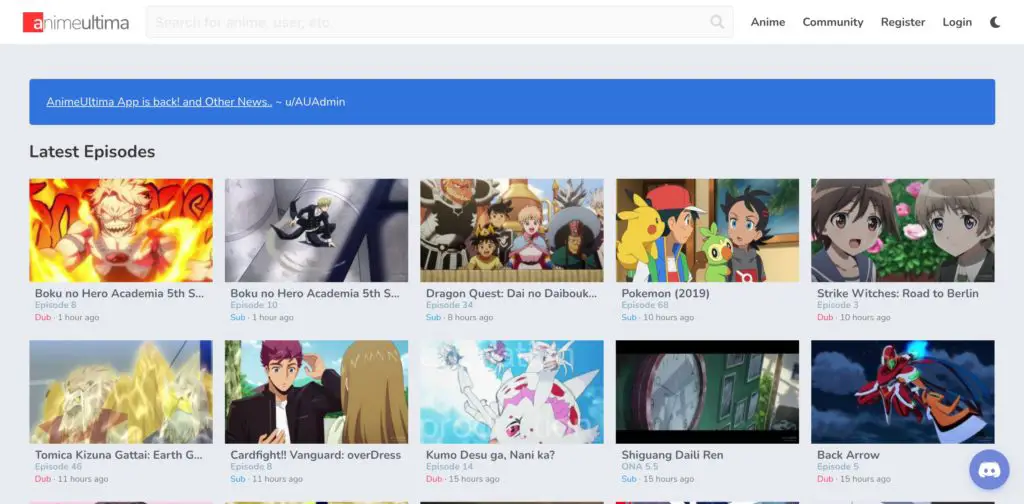Viewport: 1024px width, 504px height.
Task: Click Tomica Kizuna Gattai: Earth G... title
Action: (x=119, y=455)
